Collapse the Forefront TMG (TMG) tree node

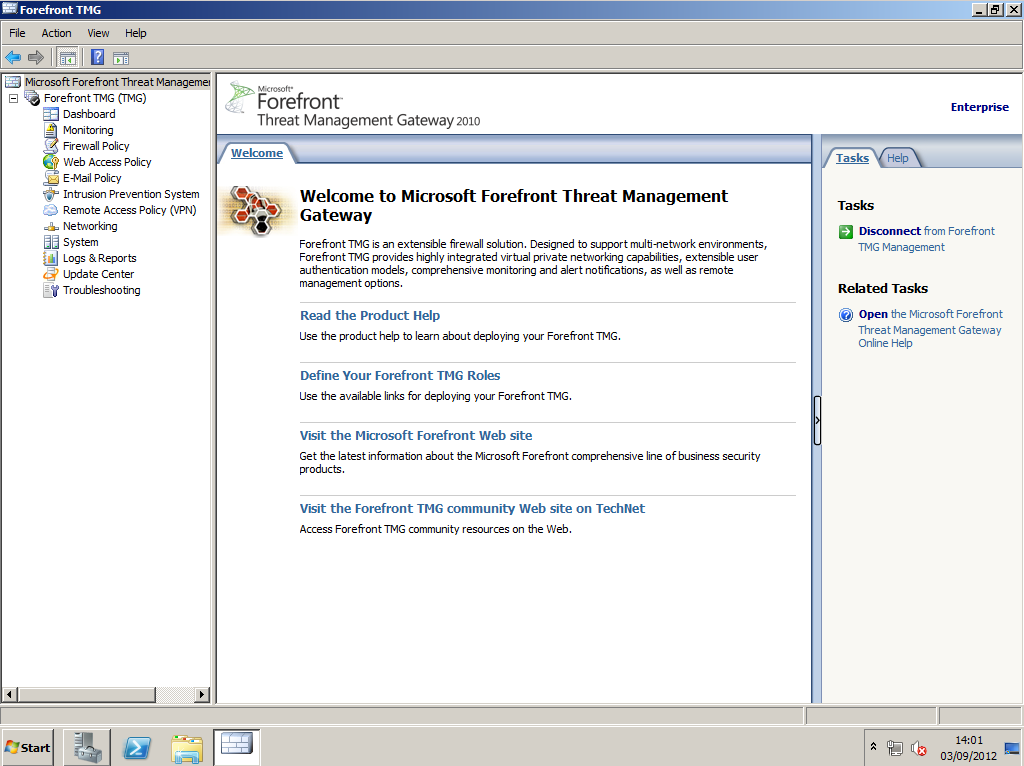pyautogui.click(x=13, y=98)
